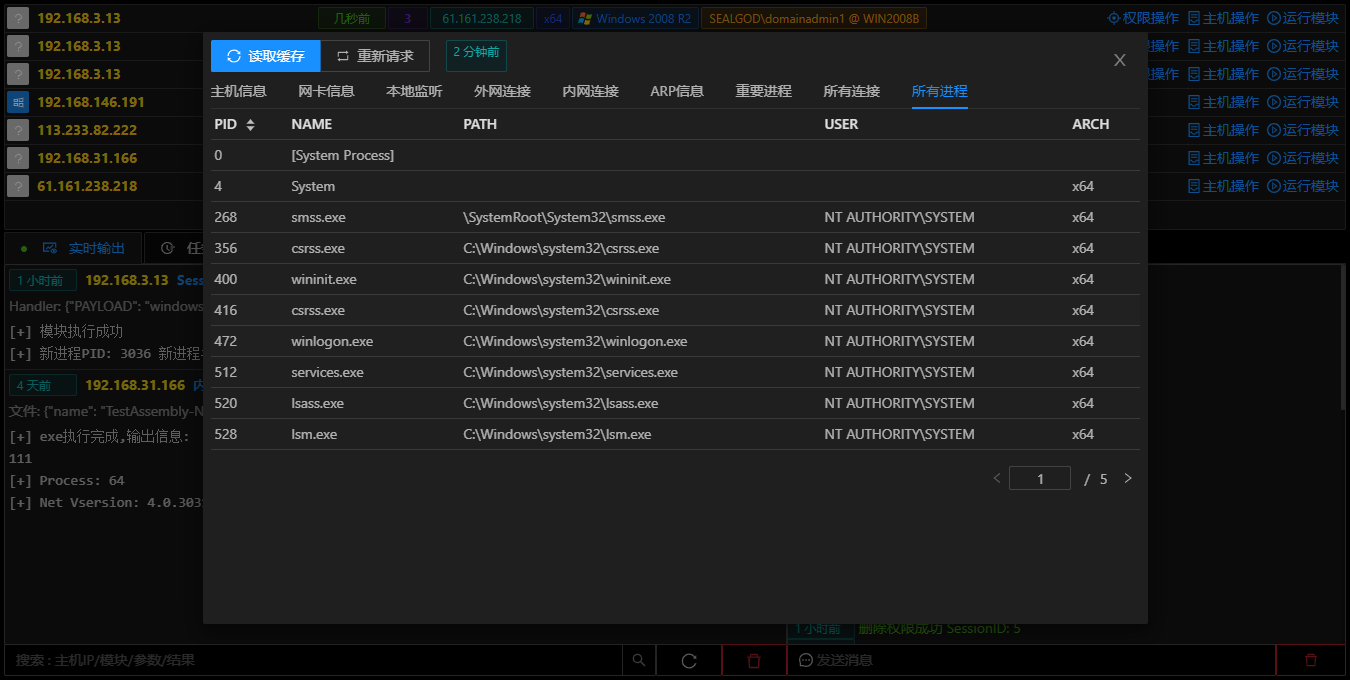Show the 外网连接 tab
The width and height of the screenshot is (1350, 680).
(503, 91)
